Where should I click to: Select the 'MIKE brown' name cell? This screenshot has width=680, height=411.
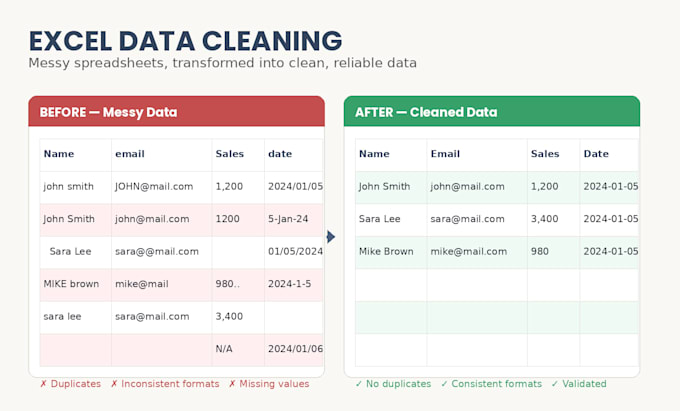pos(71,284)
